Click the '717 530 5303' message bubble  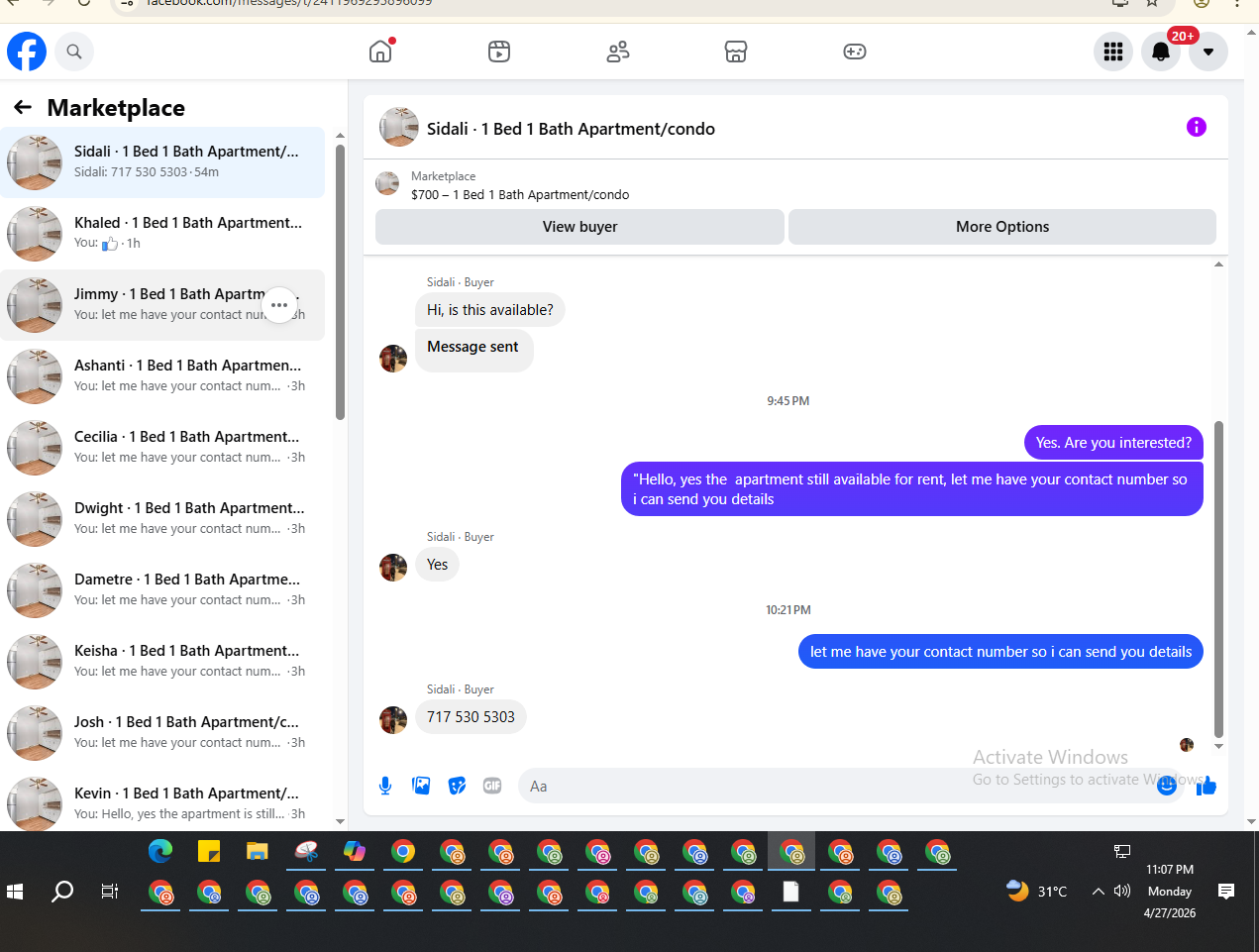coord(471,717)
